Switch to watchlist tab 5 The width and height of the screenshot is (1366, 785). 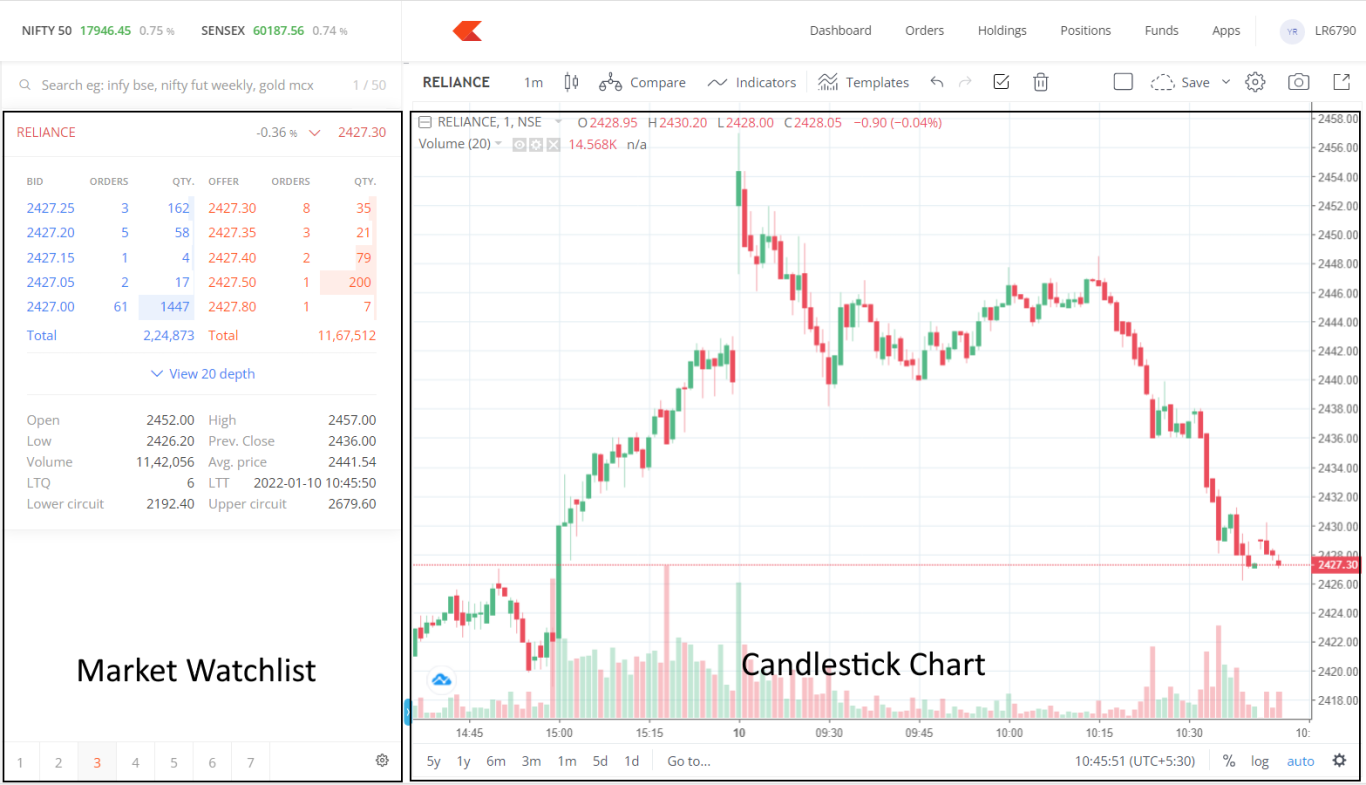click(173, 763)
